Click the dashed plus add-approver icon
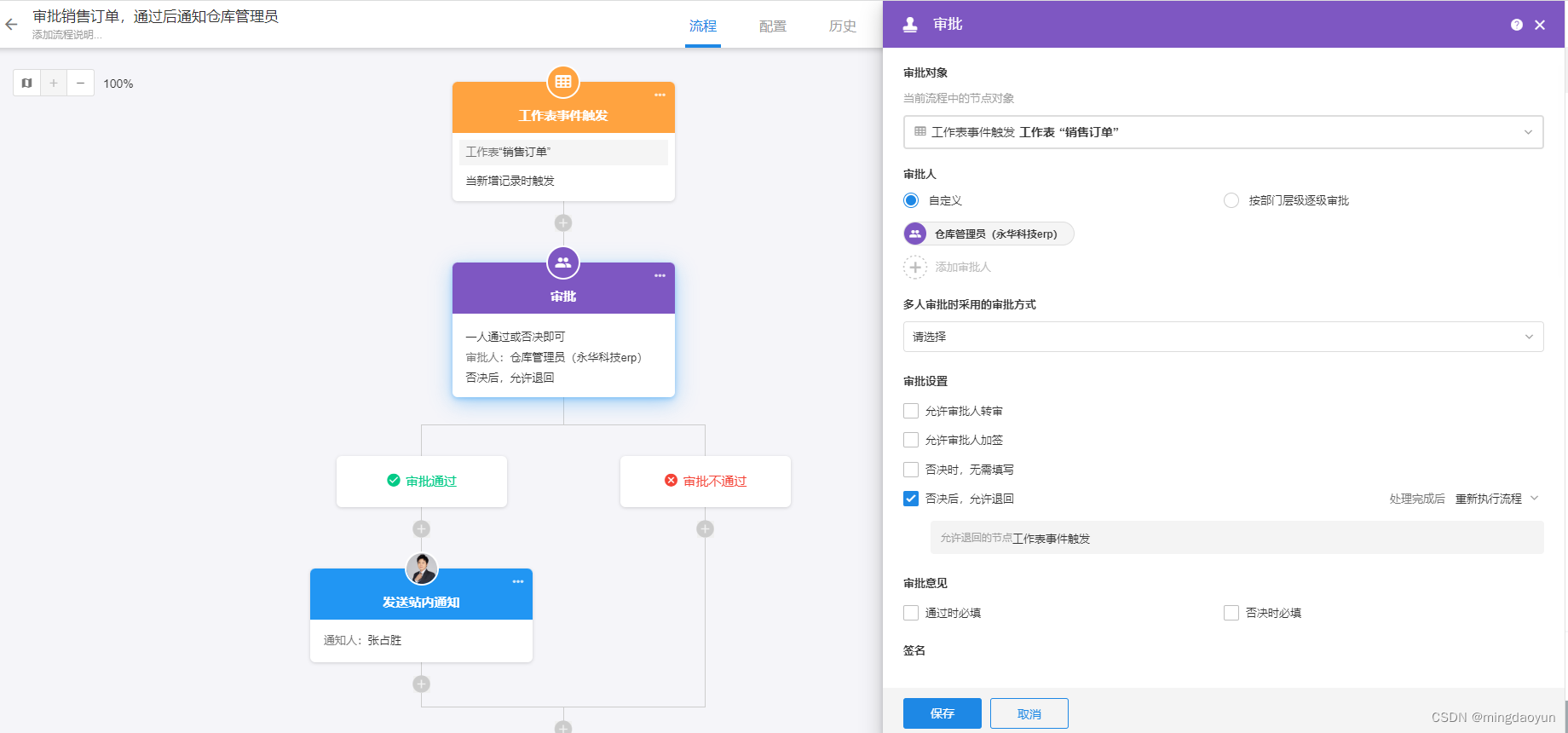 tap(915, 267)
